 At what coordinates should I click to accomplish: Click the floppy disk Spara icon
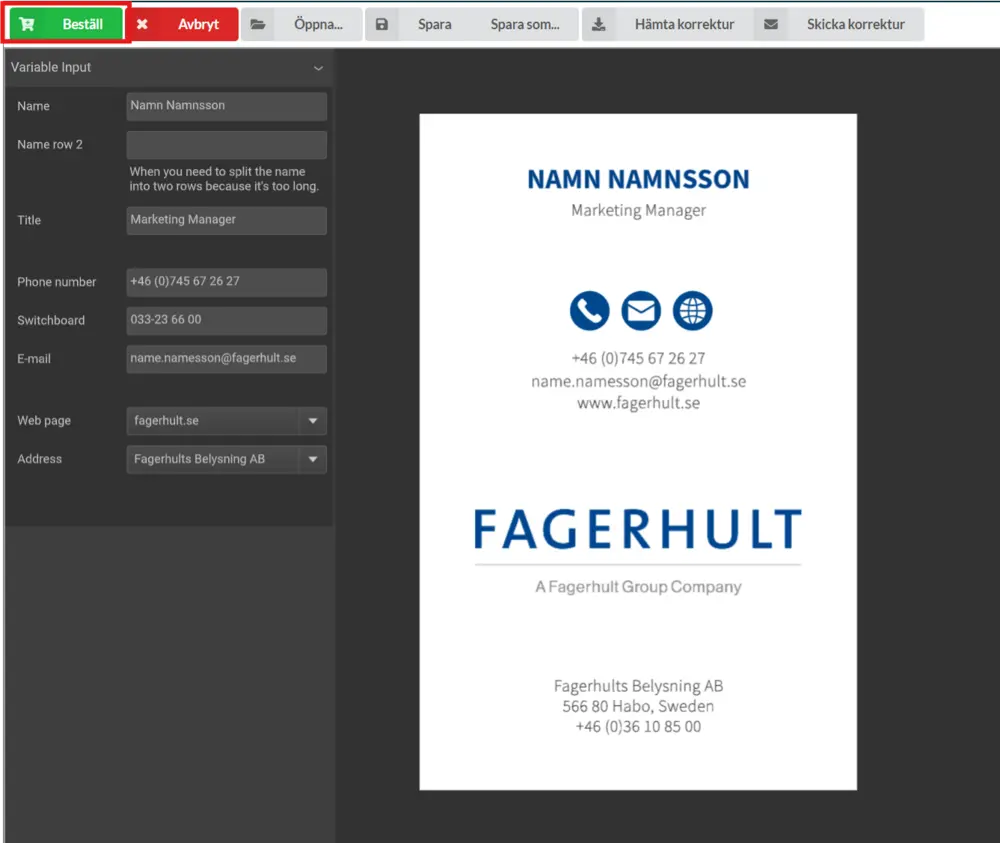(x=382, y=24)
